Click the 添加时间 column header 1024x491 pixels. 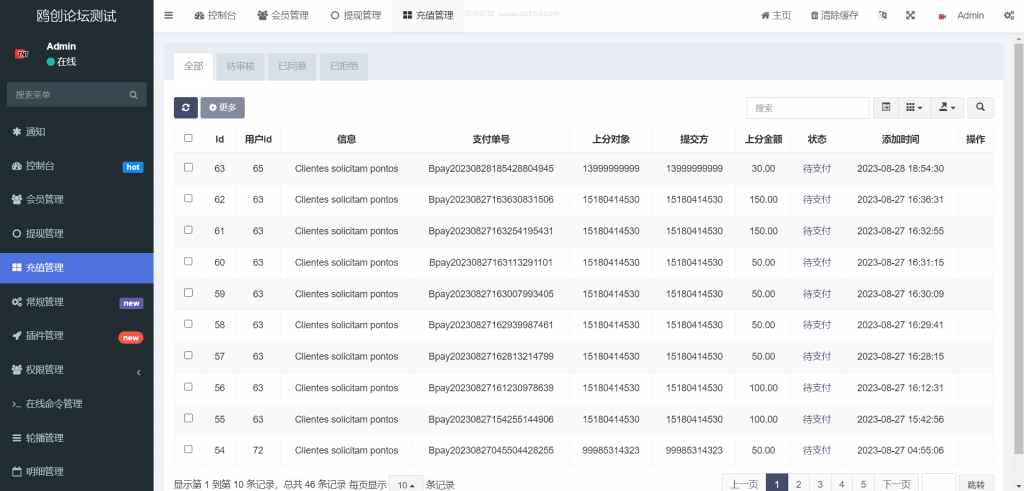tap(900, 139)
